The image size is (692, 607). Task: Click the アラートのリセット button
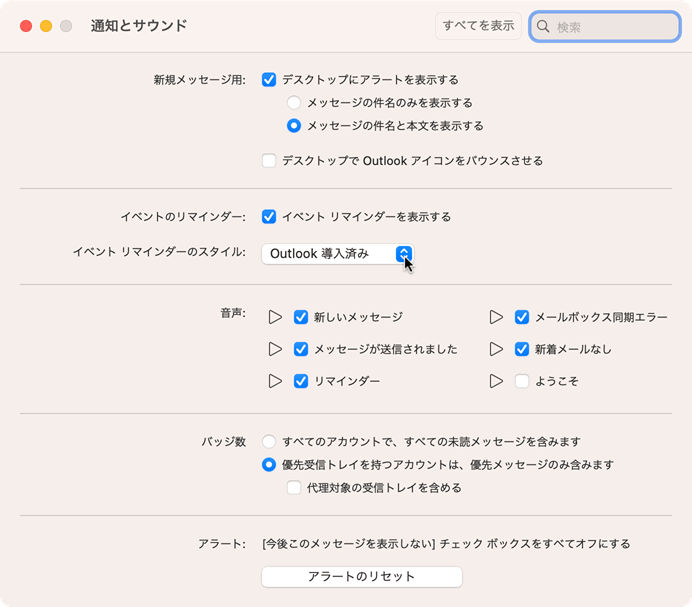click(361, 577)
